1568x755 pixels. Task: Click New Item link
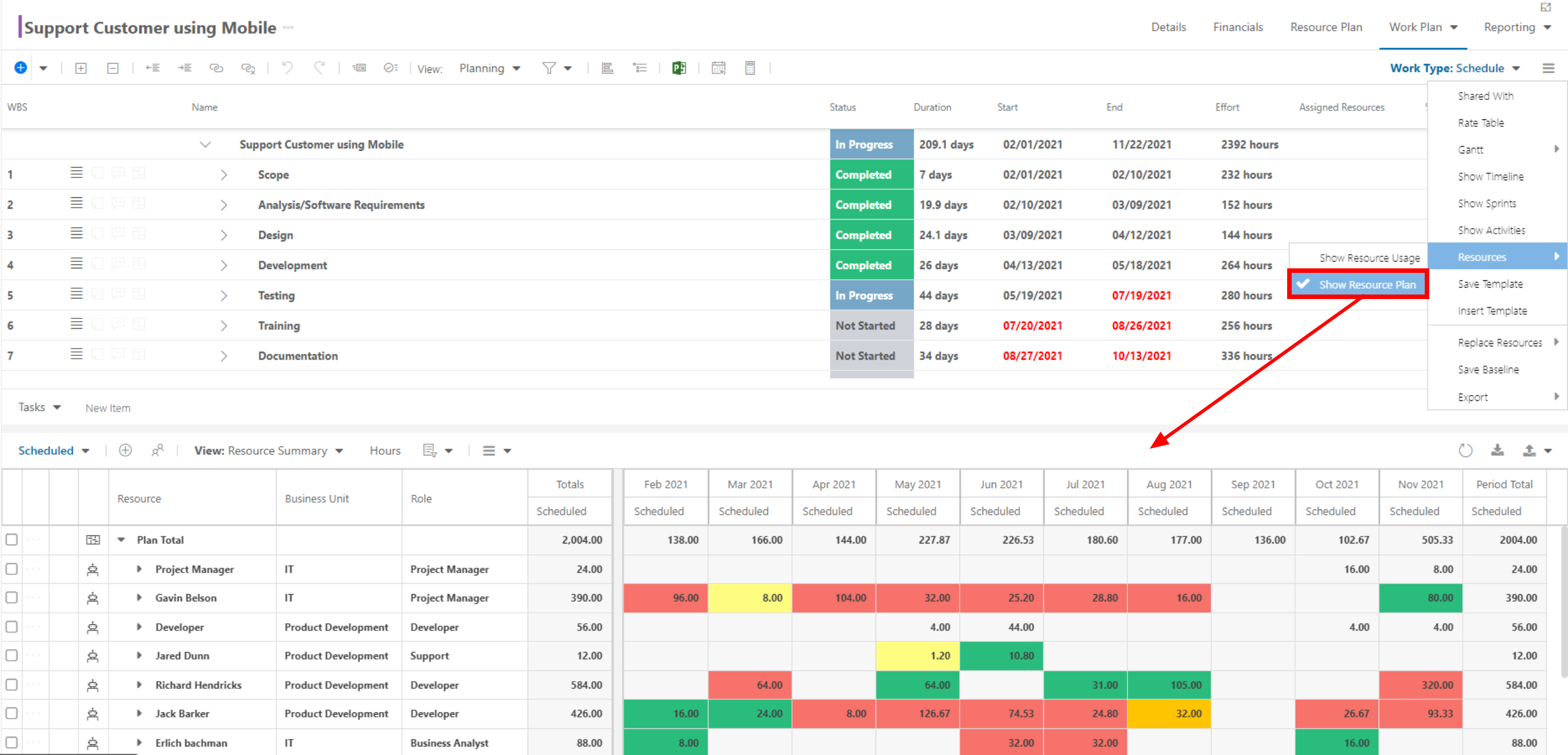pos(108,408)
